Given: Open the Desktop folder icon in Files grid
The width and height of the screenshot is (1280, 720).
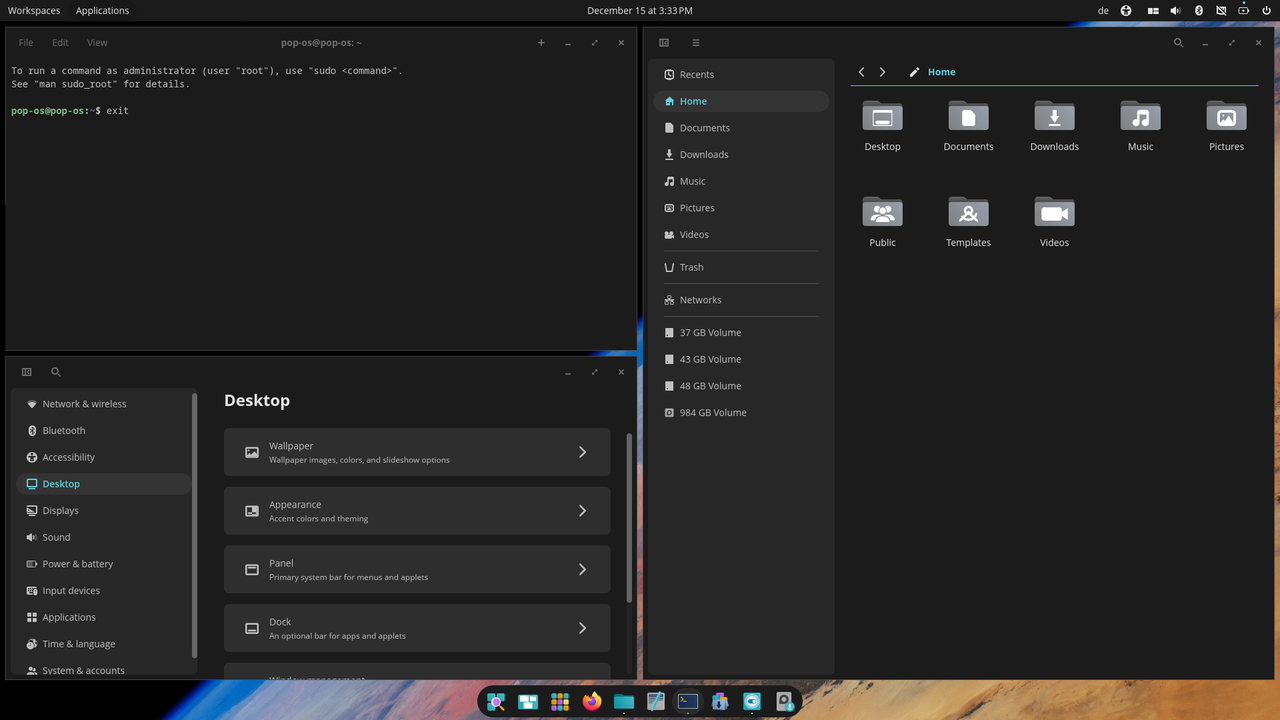Looking at the screenshot, I should pyautogui.click(x=882, y=116).
